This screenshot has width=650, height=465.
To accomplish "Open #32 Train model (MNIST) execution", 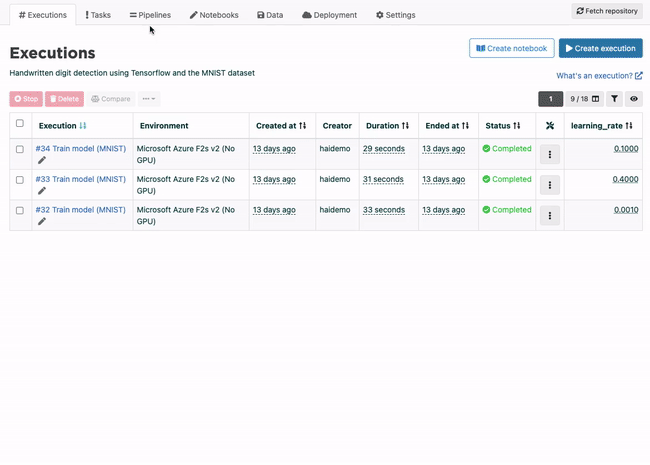I will pyautogui.click(x=80, y=210).
